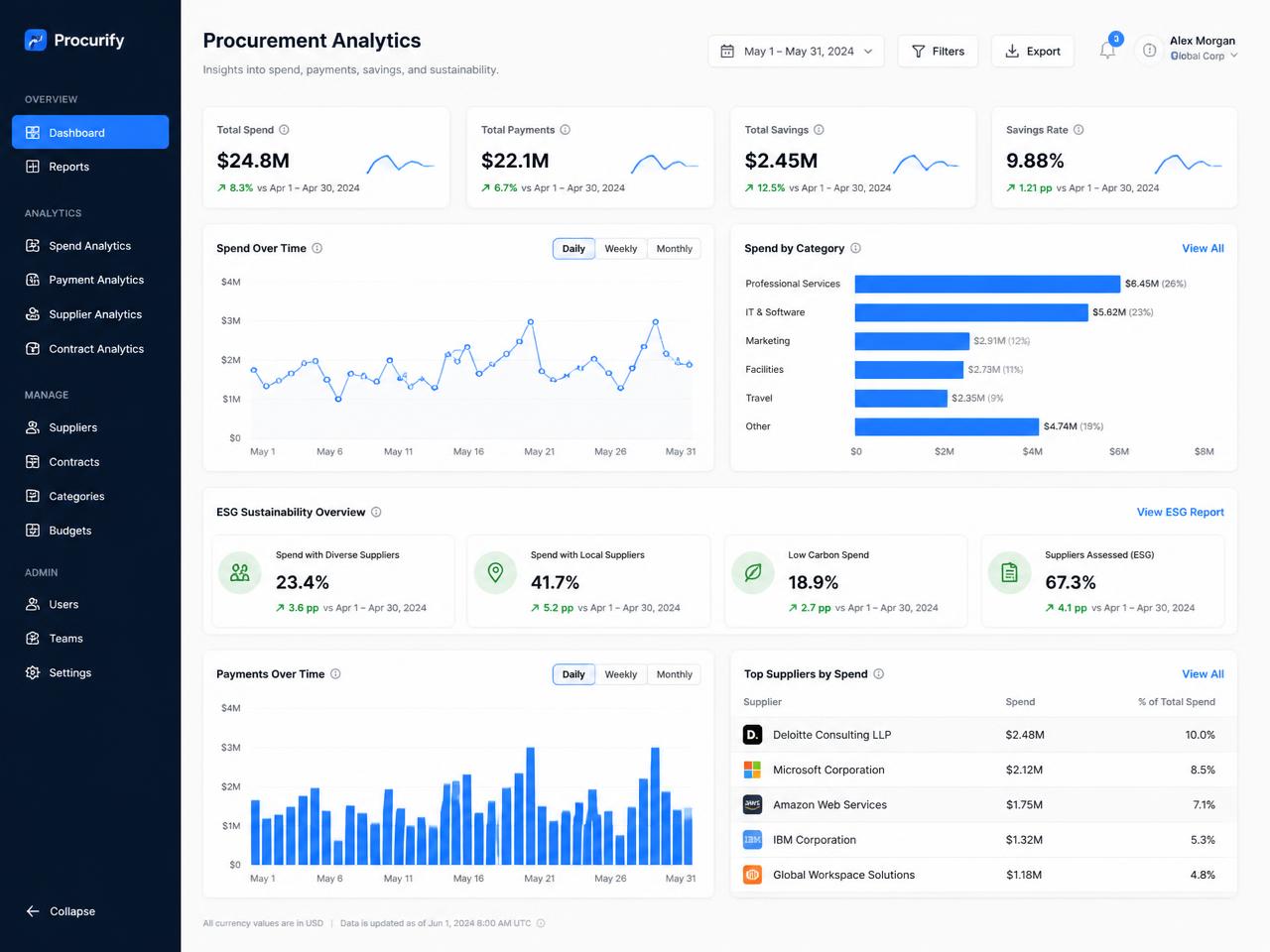View all Spend by Category
Screen dimensions: 1270x952
click(1203, 249)
